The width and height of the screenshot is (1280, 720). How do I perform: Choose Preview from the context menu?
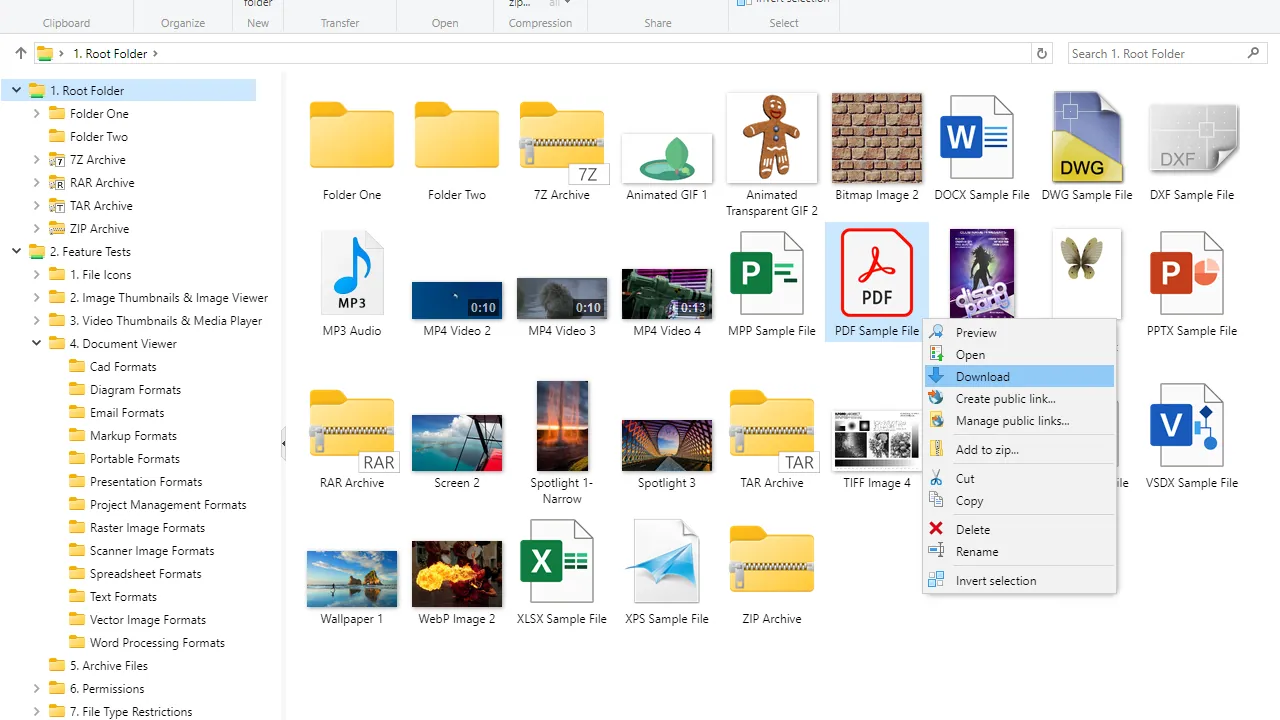(x=1019, y=332)
